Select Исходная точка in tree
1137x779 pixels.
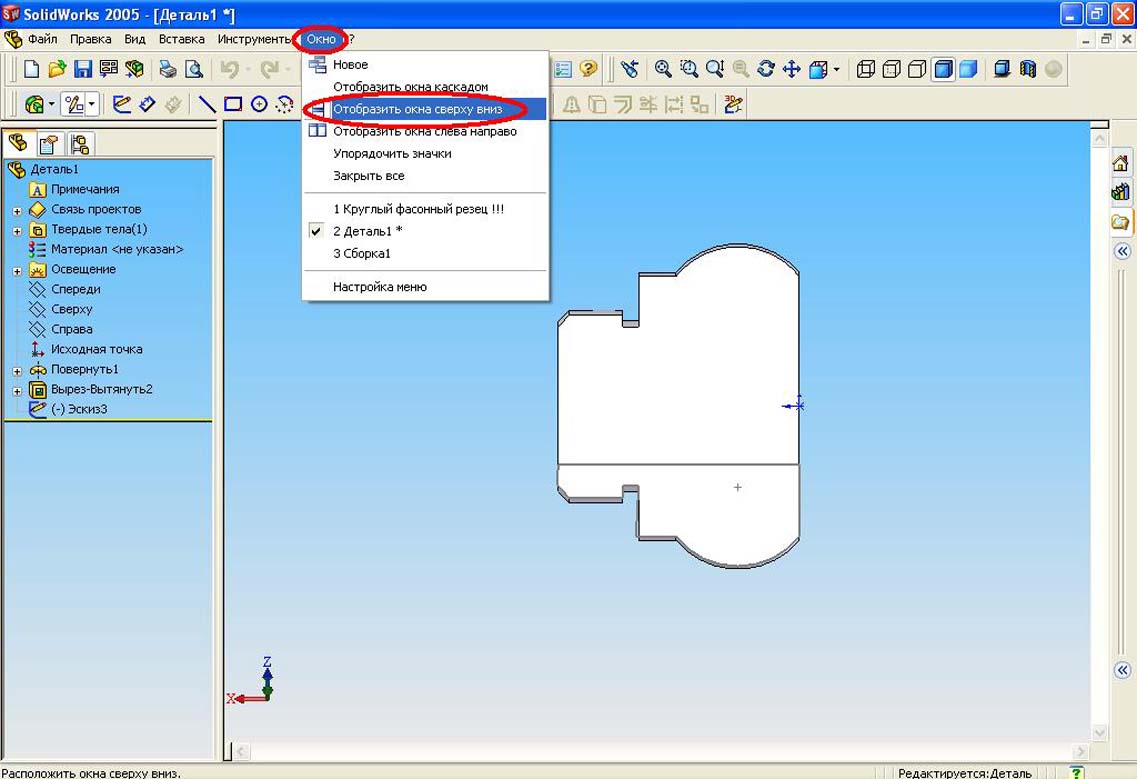coord(96,349)
